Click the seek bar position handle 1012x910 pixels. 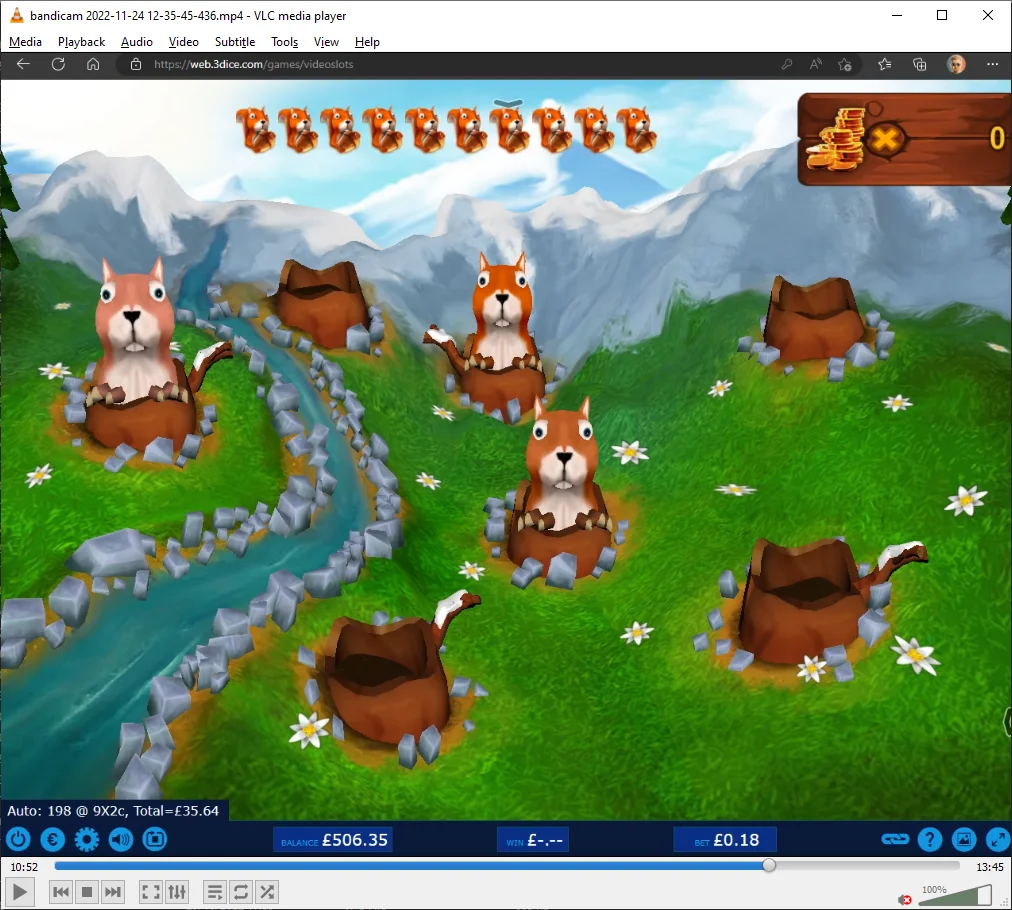pos(769,866)
